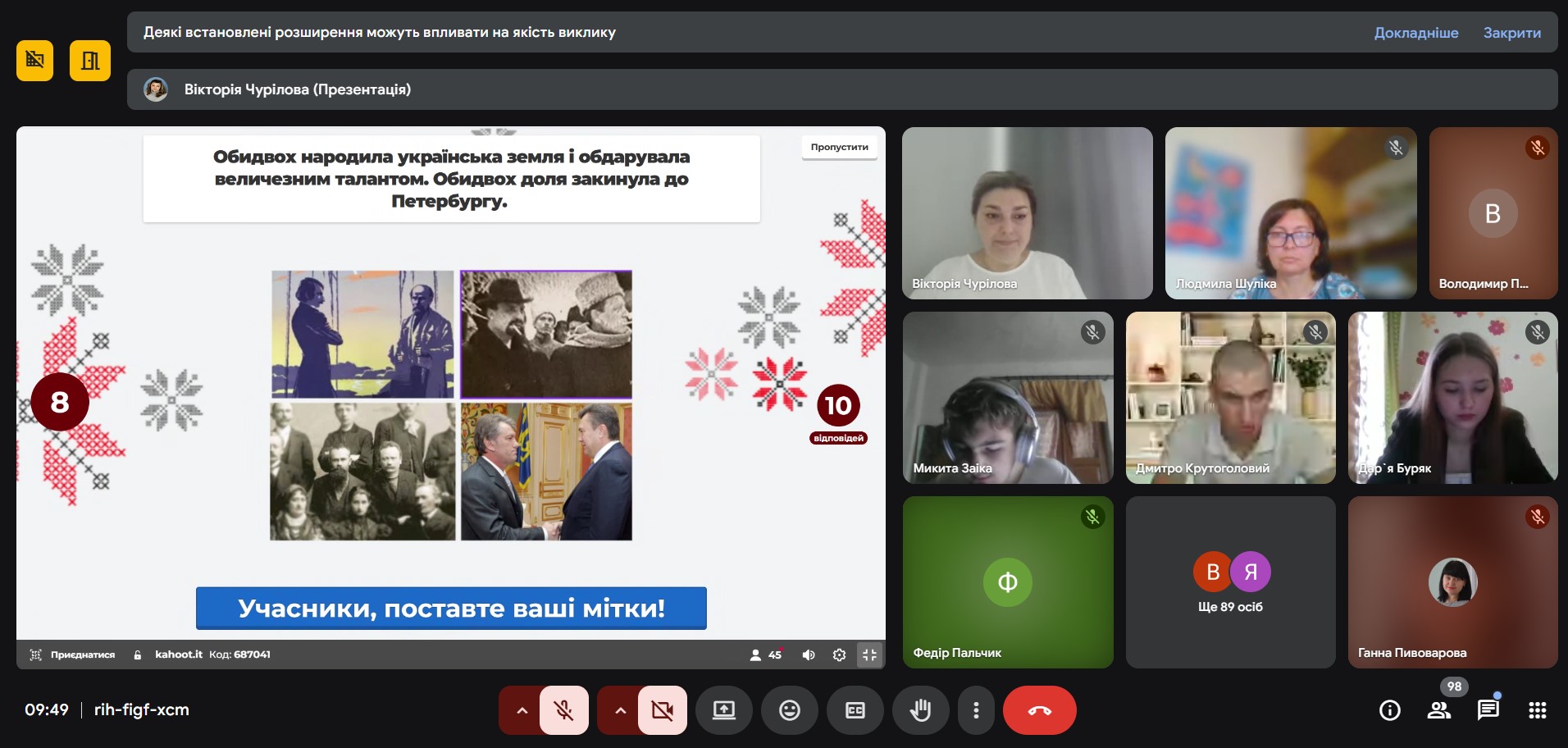Click the countdown timer showing 8
This screenshot has height=748, width=1568.
(60, 402)
